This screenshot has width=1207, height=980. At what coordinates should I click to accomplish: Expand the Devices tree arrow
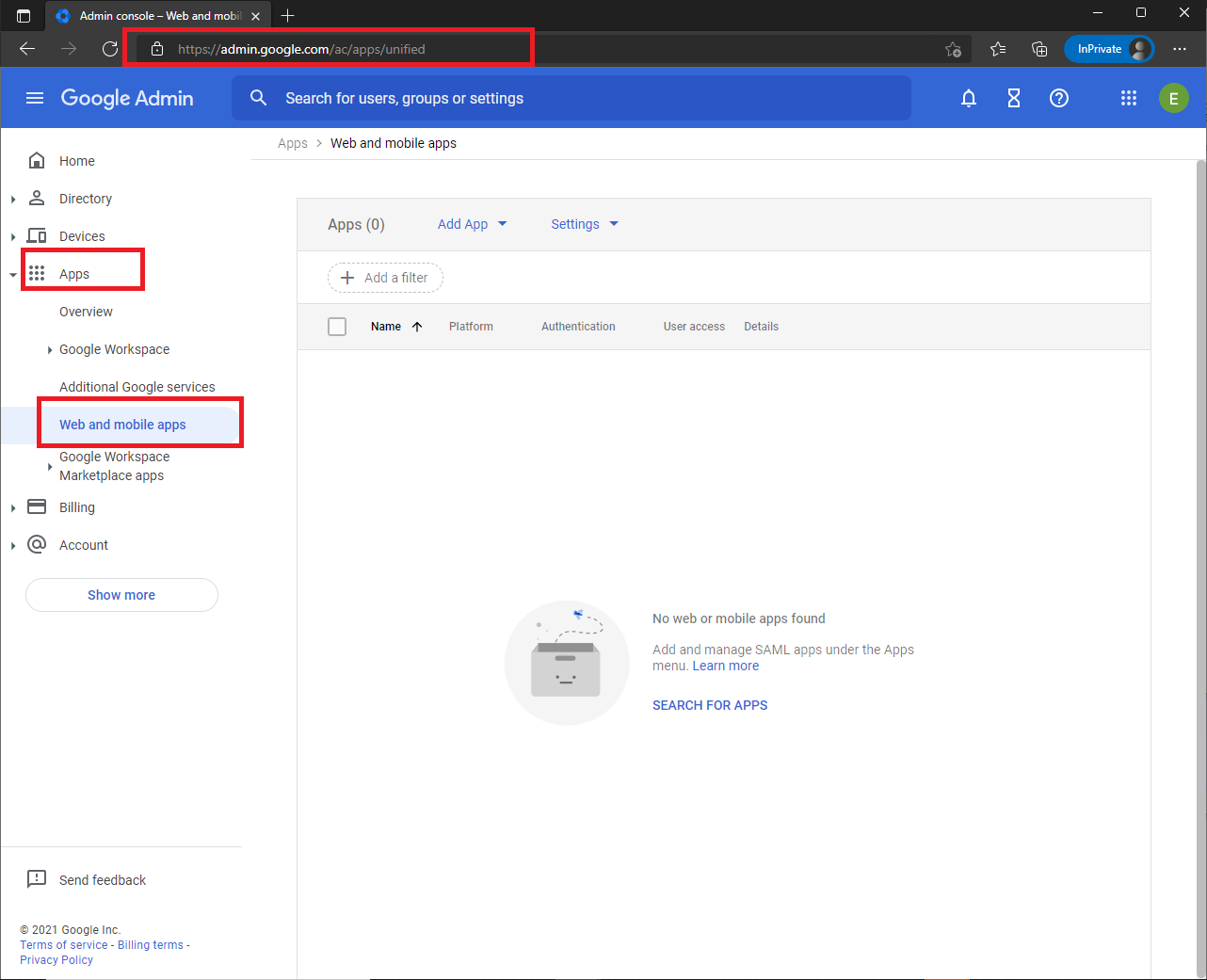[x=13, y=236]
